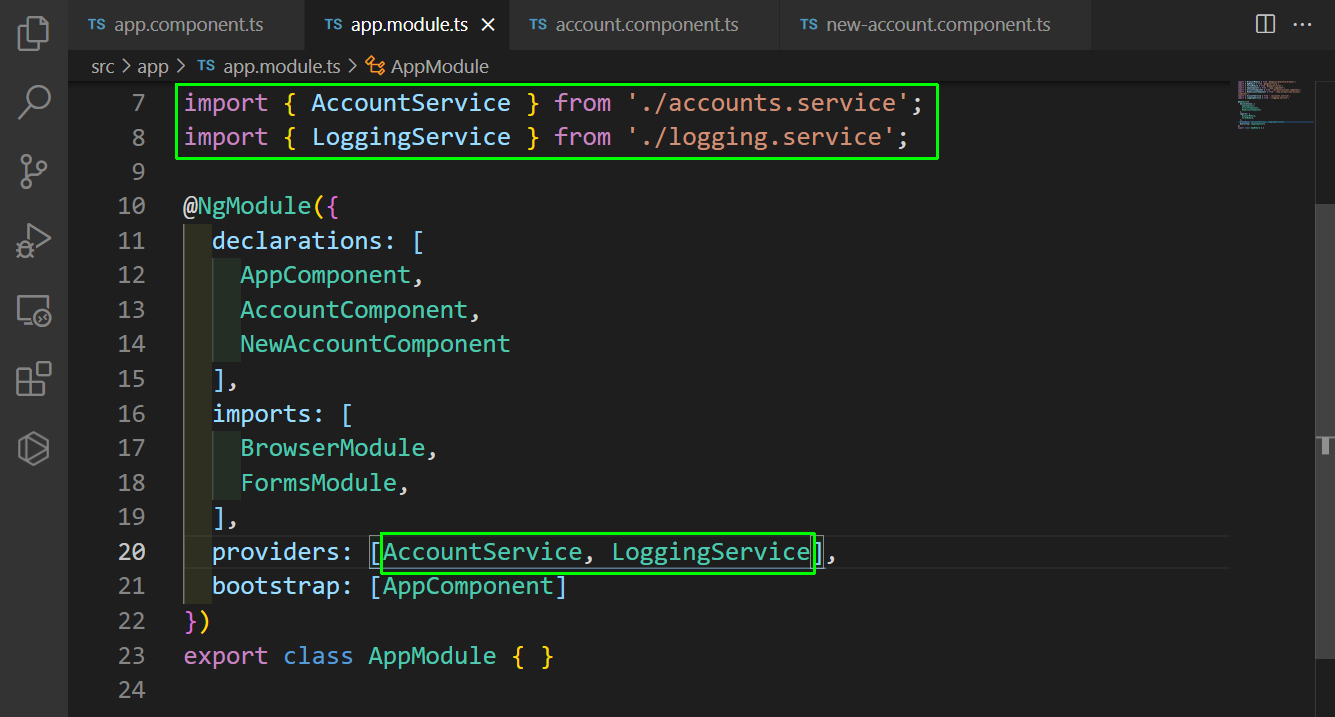Click LoggingService in the line 8 import
1335x717 pixels.
coord(411,137)
